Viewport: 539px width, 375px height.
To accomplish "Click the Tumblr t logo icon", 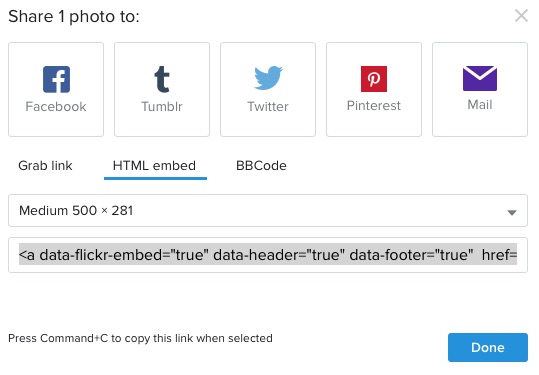I will (162, 79).
